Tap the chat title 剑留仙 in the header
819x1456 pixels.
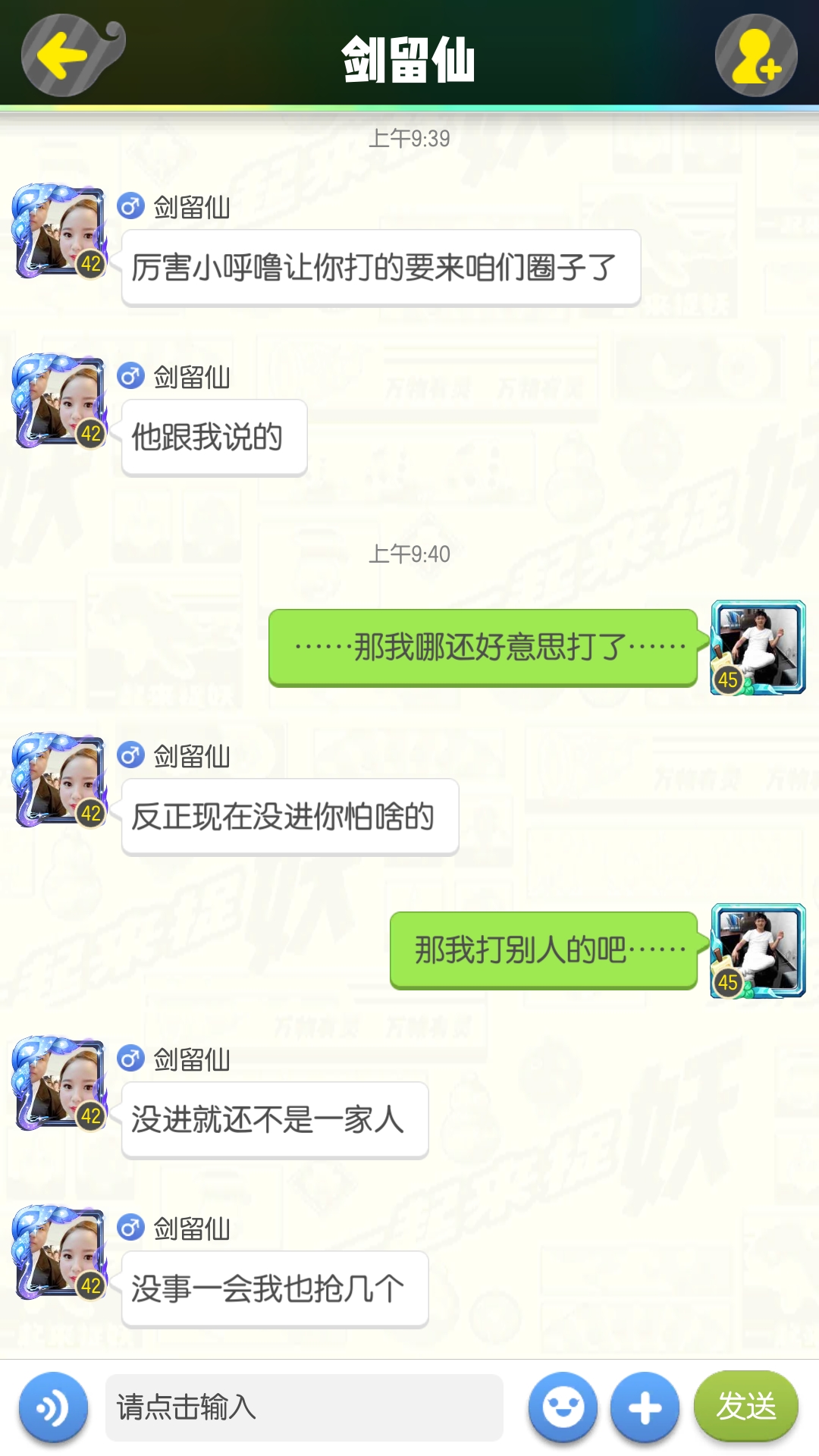point(409,59)
